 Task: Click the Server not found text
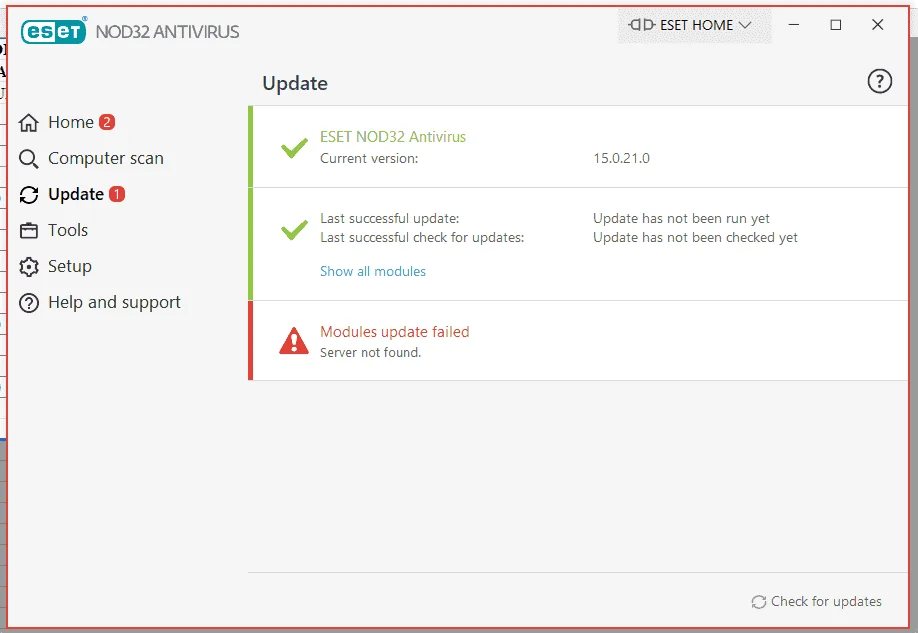pyautogui.click(x=370, y=353)
